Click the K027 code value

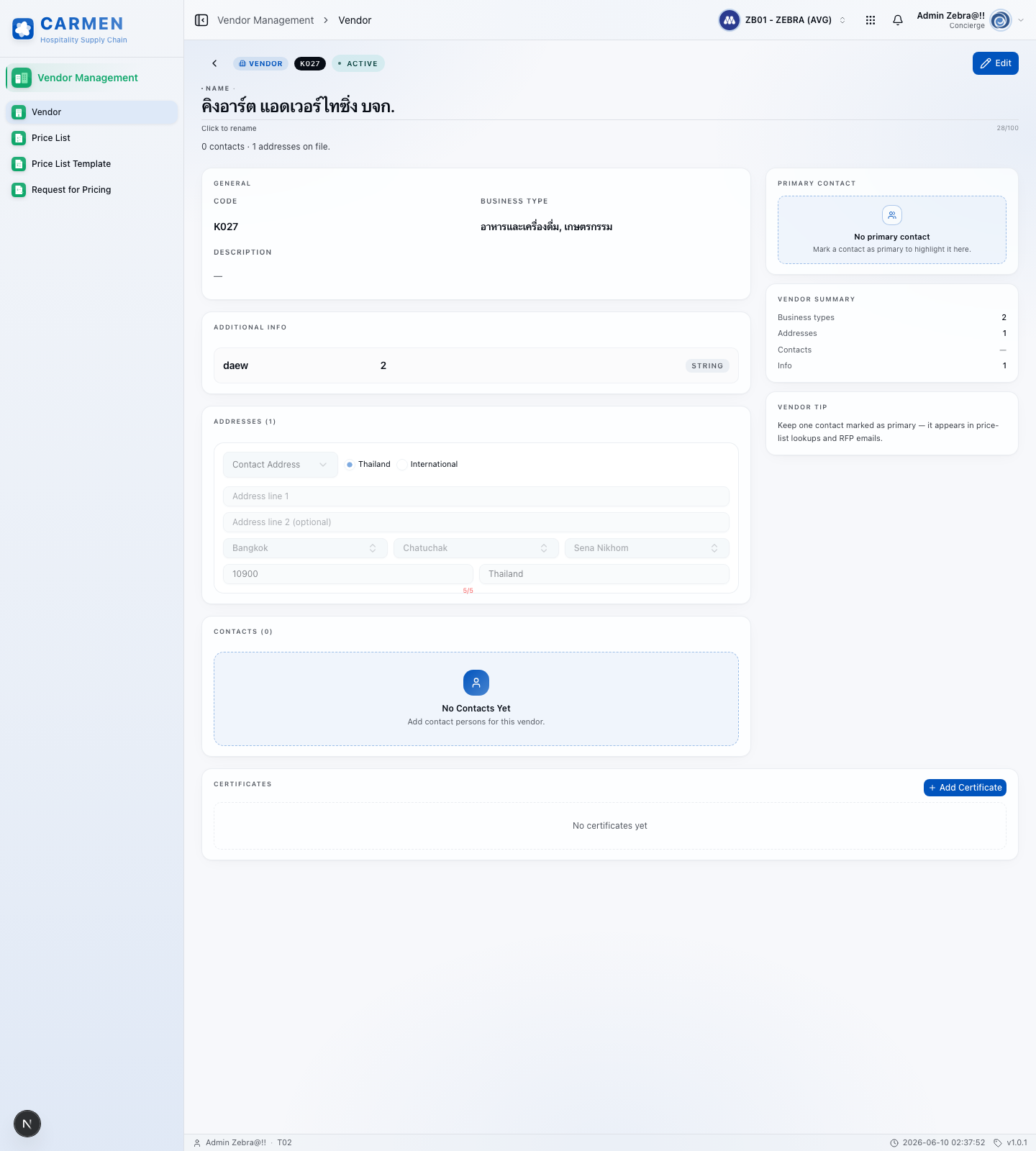pos(226,227)
